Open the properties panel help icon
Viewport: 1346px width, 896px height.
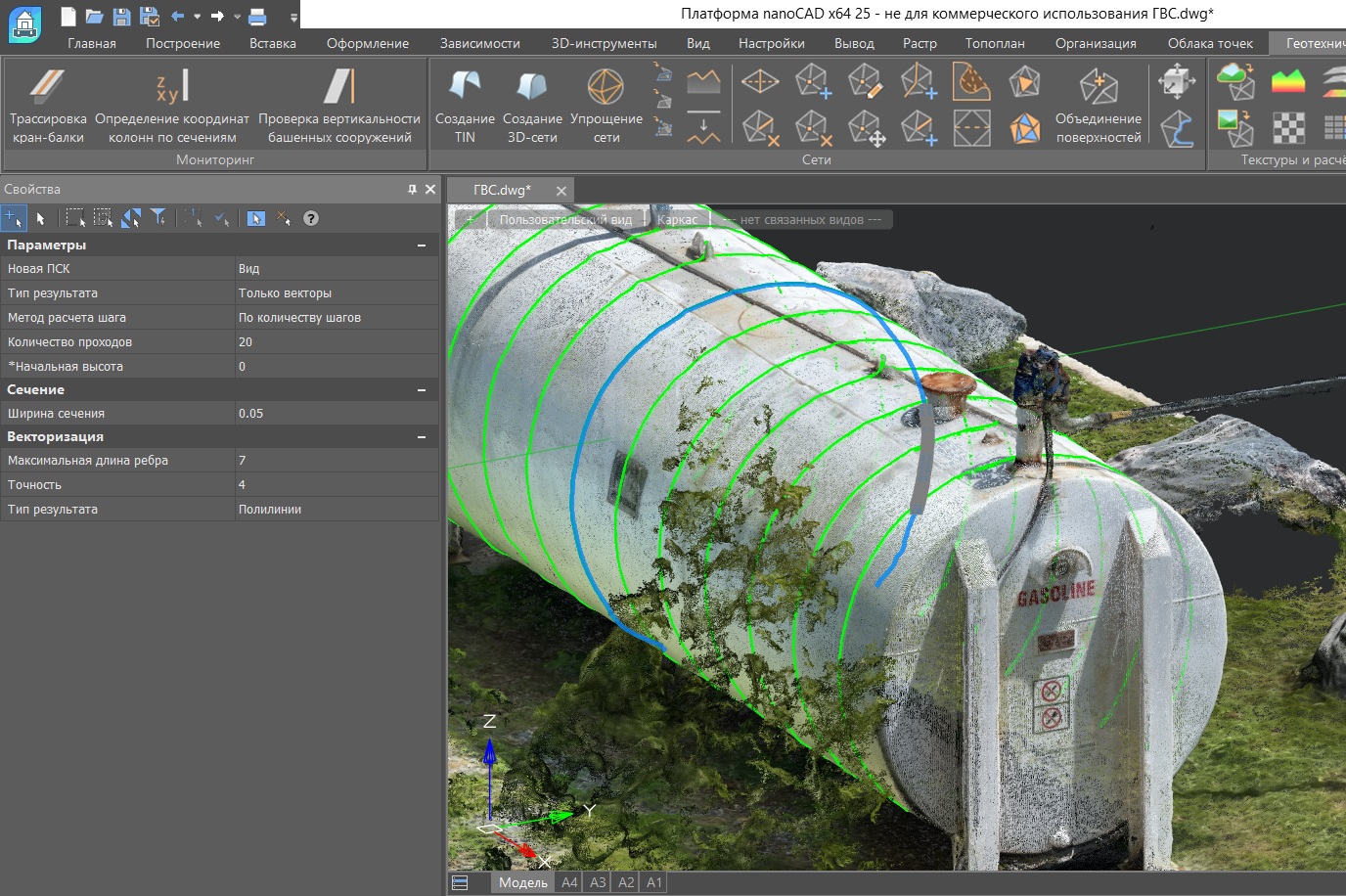(311, 218)
